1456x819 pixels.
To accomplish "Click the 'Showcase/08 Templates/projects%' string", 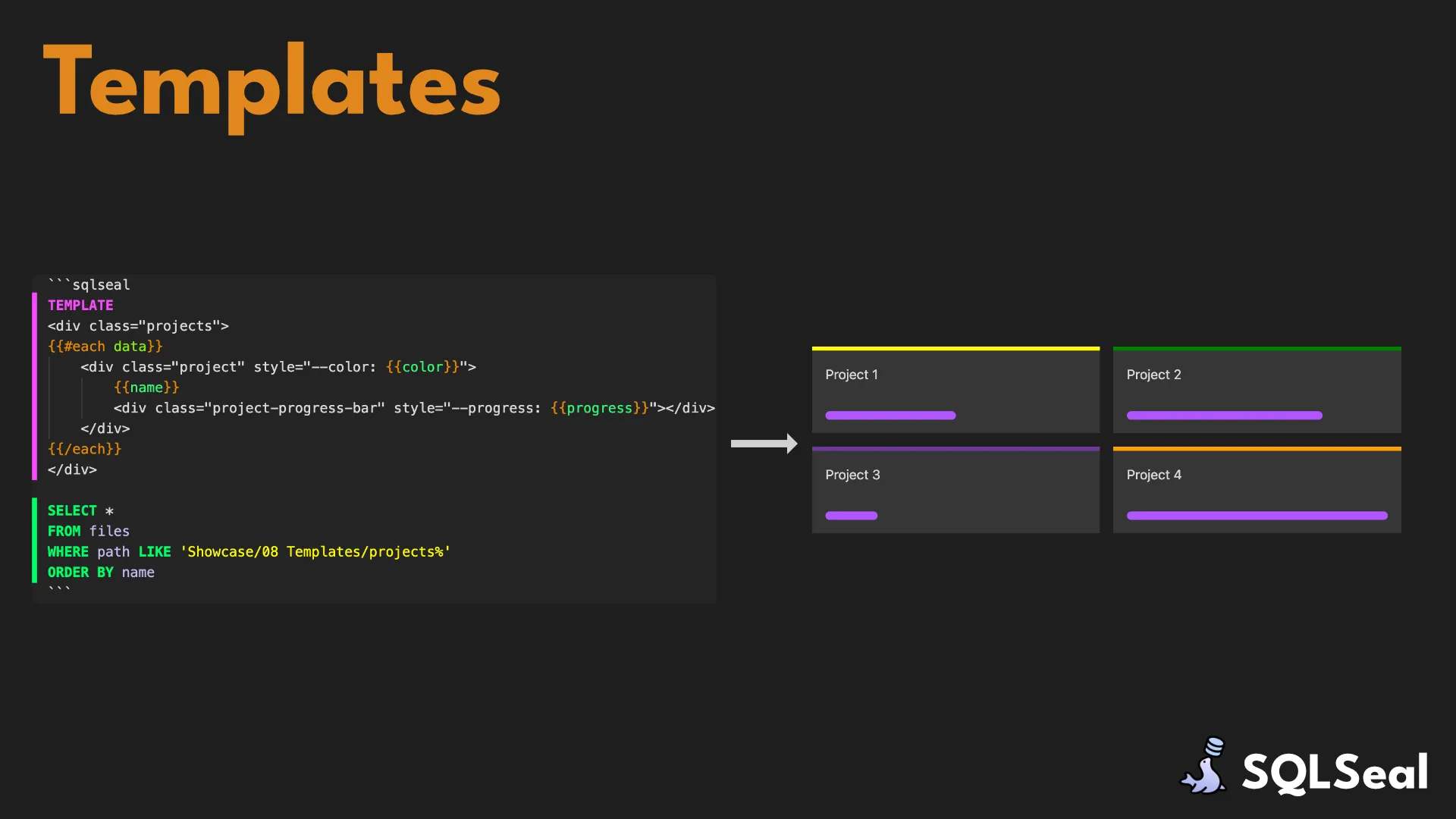I will 315,552.
